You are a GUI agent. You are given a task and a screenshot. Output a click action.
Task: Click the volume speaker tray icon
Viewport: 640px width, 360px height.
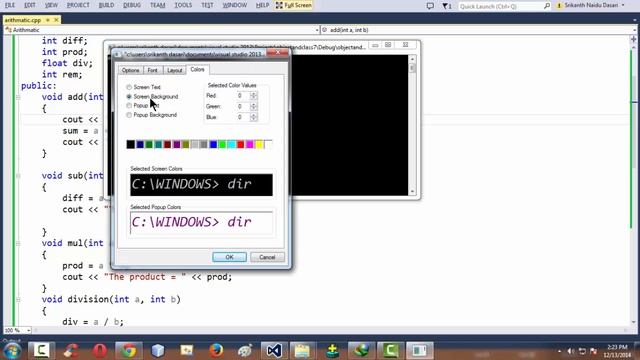pos(571,351)
